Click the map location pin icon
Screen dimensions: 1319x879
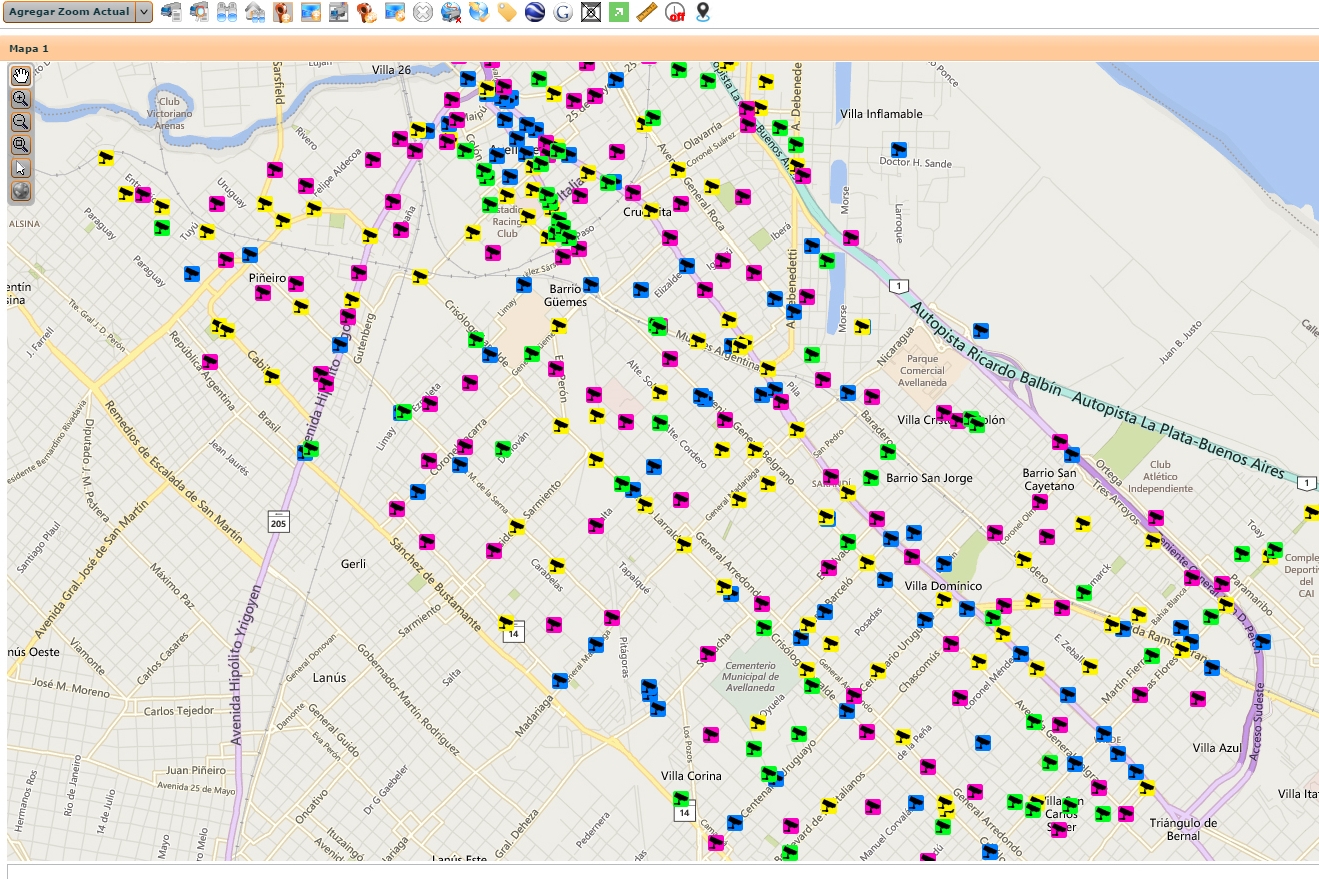pyautogui.click(x=703, y=12)
